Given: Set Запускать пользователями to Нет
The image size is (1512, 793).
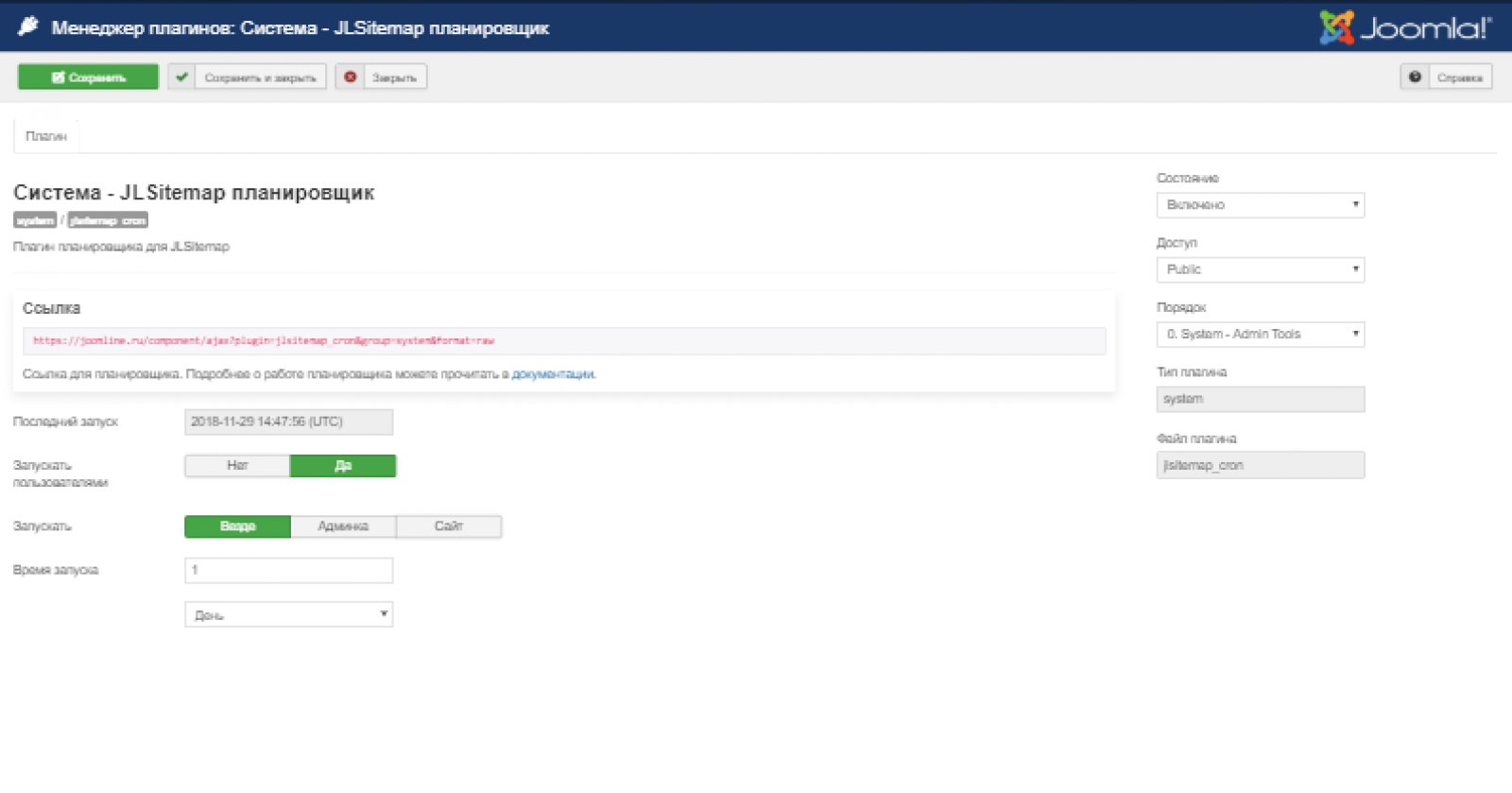Looking at the screenshot, I should [237, 466].
